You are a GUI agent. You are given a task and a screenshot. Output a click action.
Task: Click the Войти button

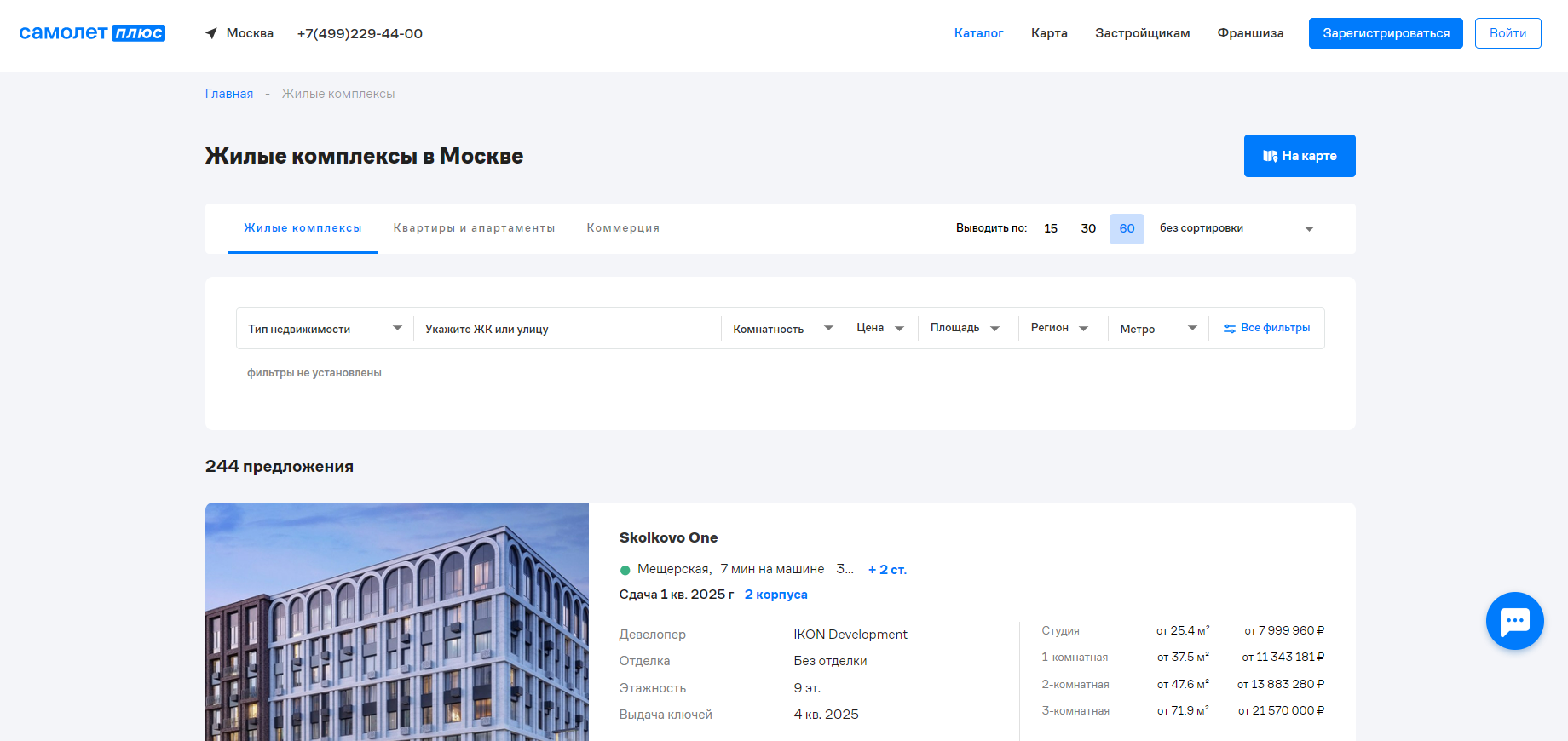point(1507,33)
